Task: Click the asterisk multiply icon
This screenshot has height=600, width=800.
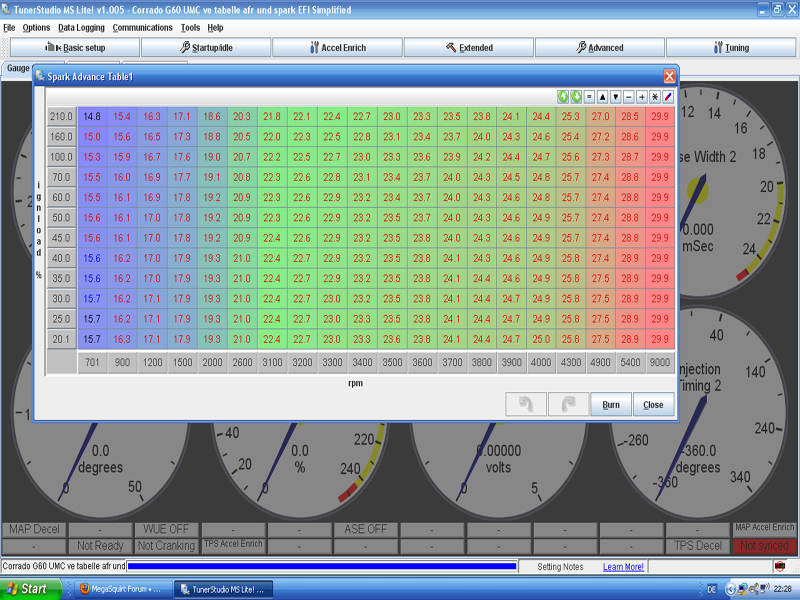Action: point(655,97)
